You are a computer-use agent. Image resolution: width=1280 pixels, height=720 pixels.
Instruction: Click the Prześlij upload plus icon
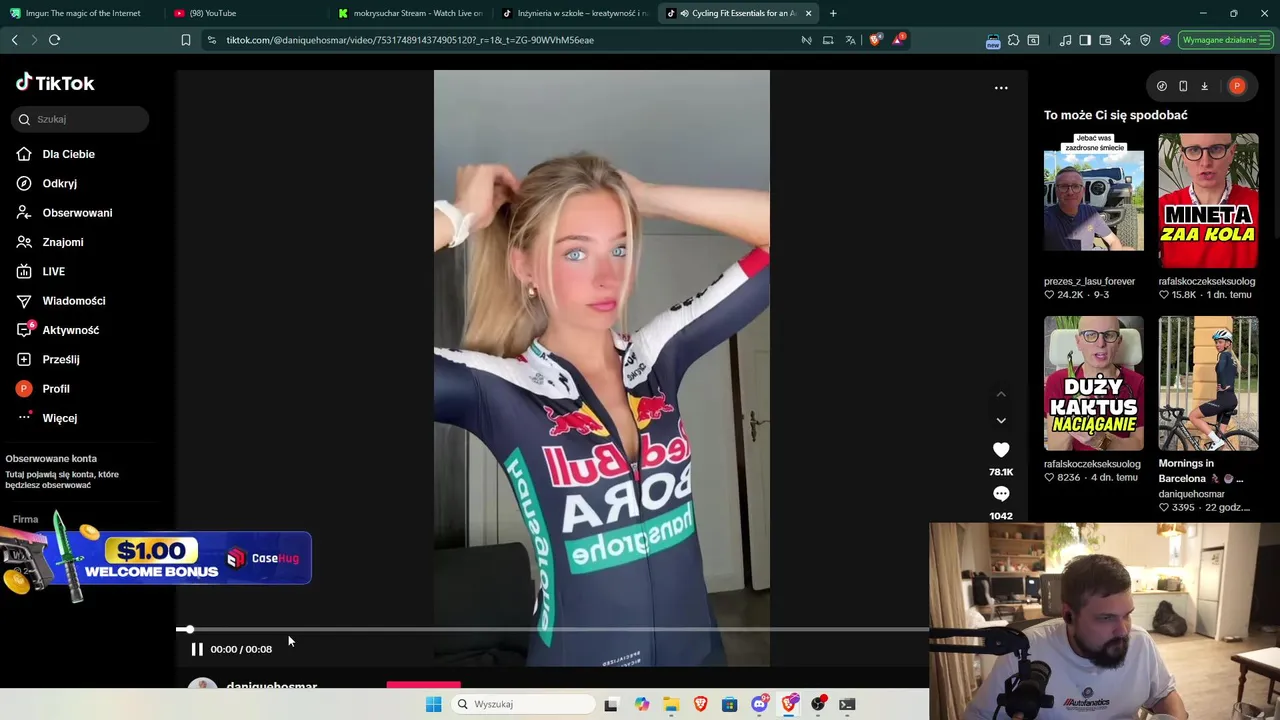[x=24, y=359]
